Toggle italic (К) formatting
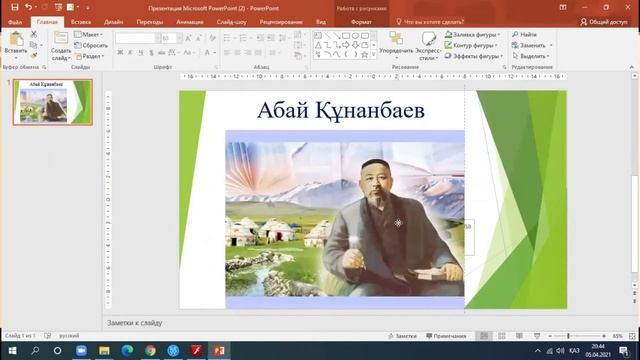640x360 pixels. point(130,53)
